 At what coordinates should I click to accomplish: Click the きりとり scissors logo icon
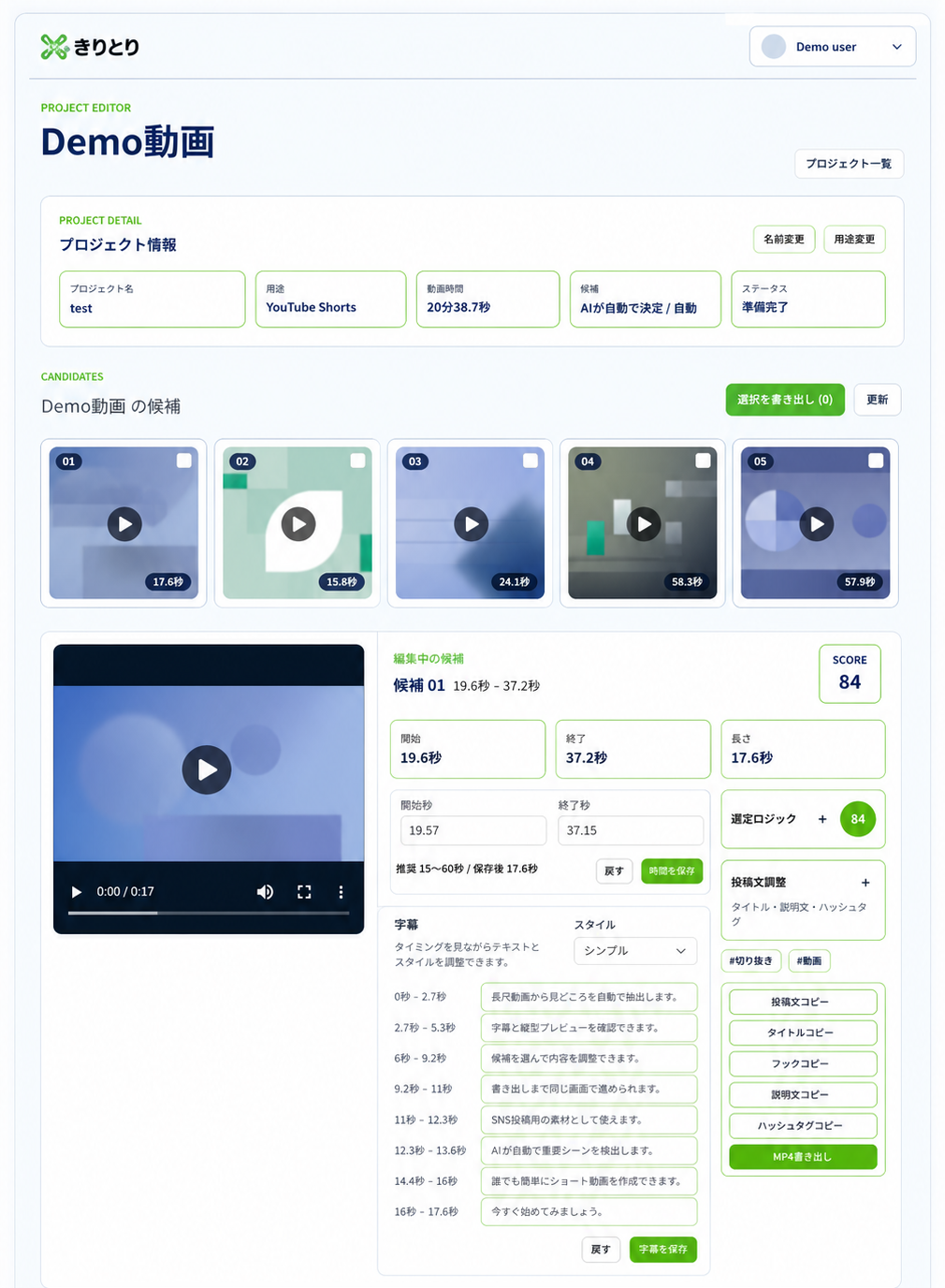coord(54,47)
